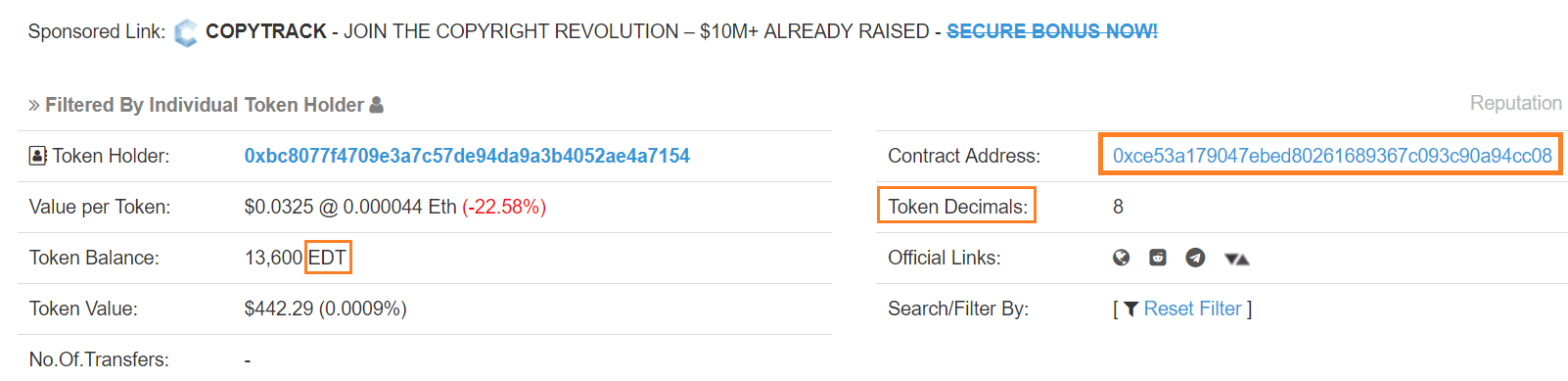Click the funnel filter icon
Image resolution: width=1568 pixels, height=381 pixels.
(1130, 309)
